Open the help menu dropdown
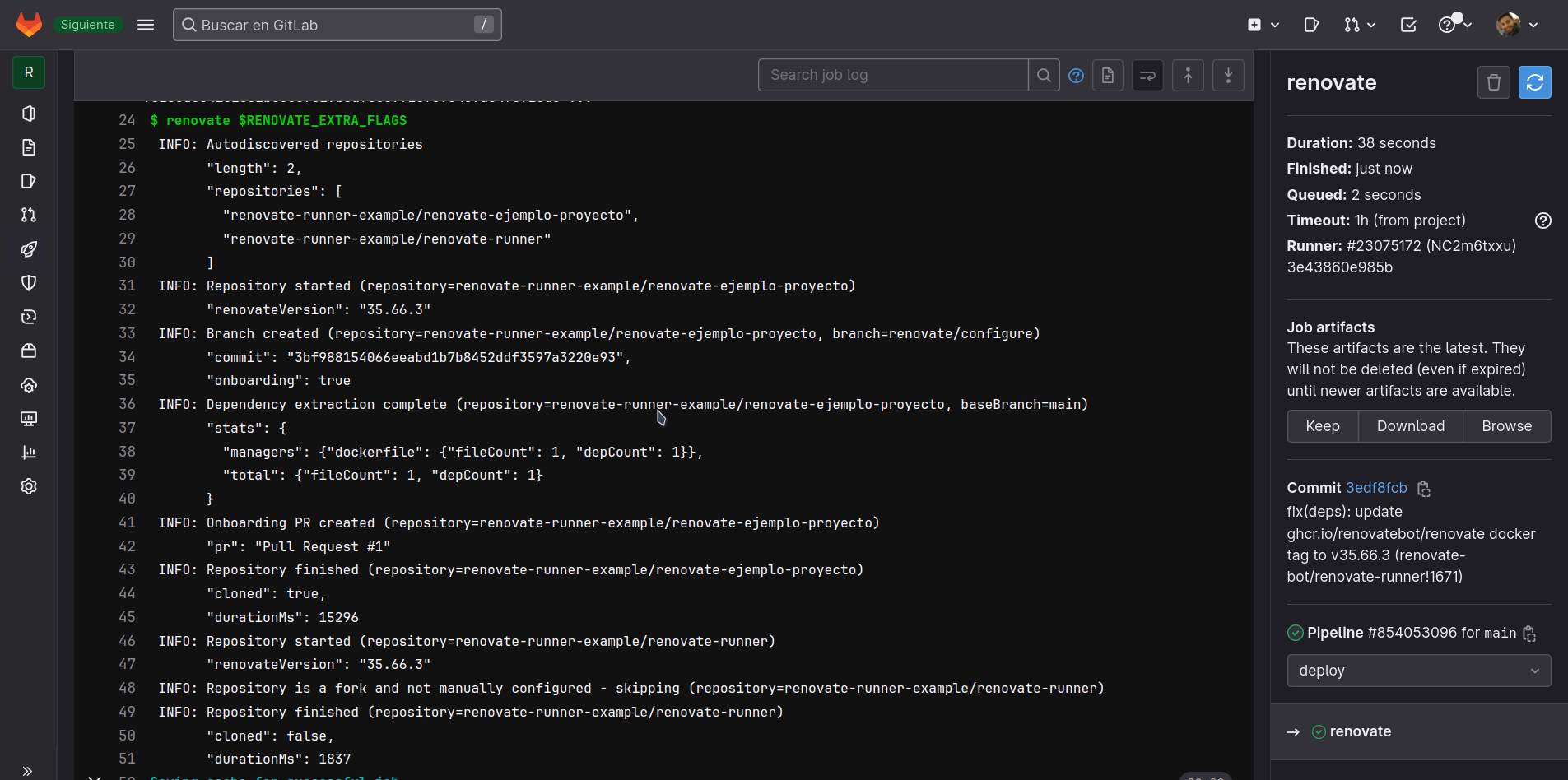This screenshot has width=1568, height=780. click(1454, 25)
